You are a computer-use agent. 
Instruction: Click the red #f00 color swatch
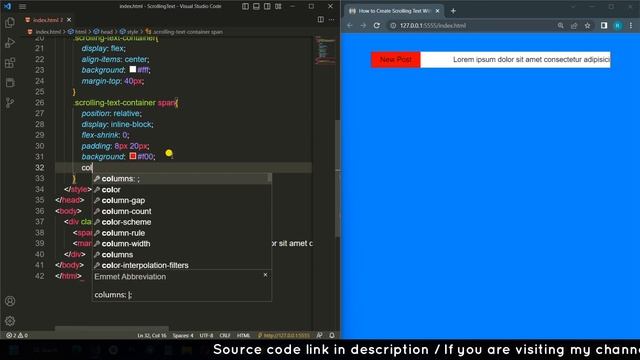[133, 156]
